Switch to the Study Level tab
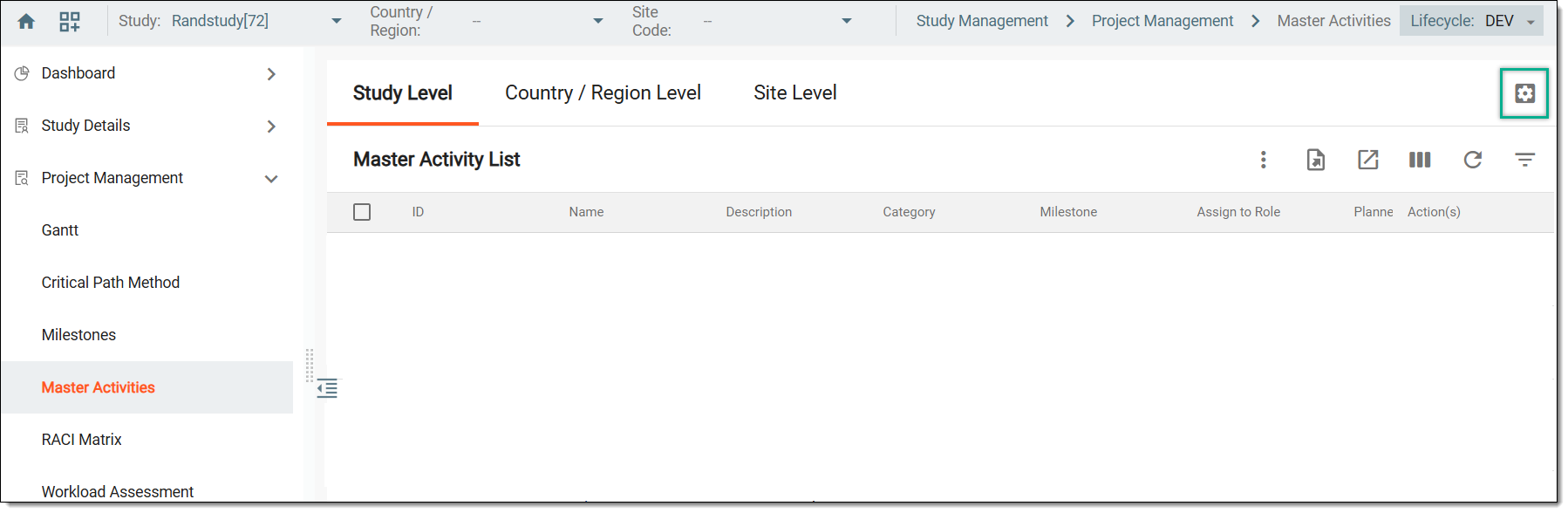 [x=403, y=92]
